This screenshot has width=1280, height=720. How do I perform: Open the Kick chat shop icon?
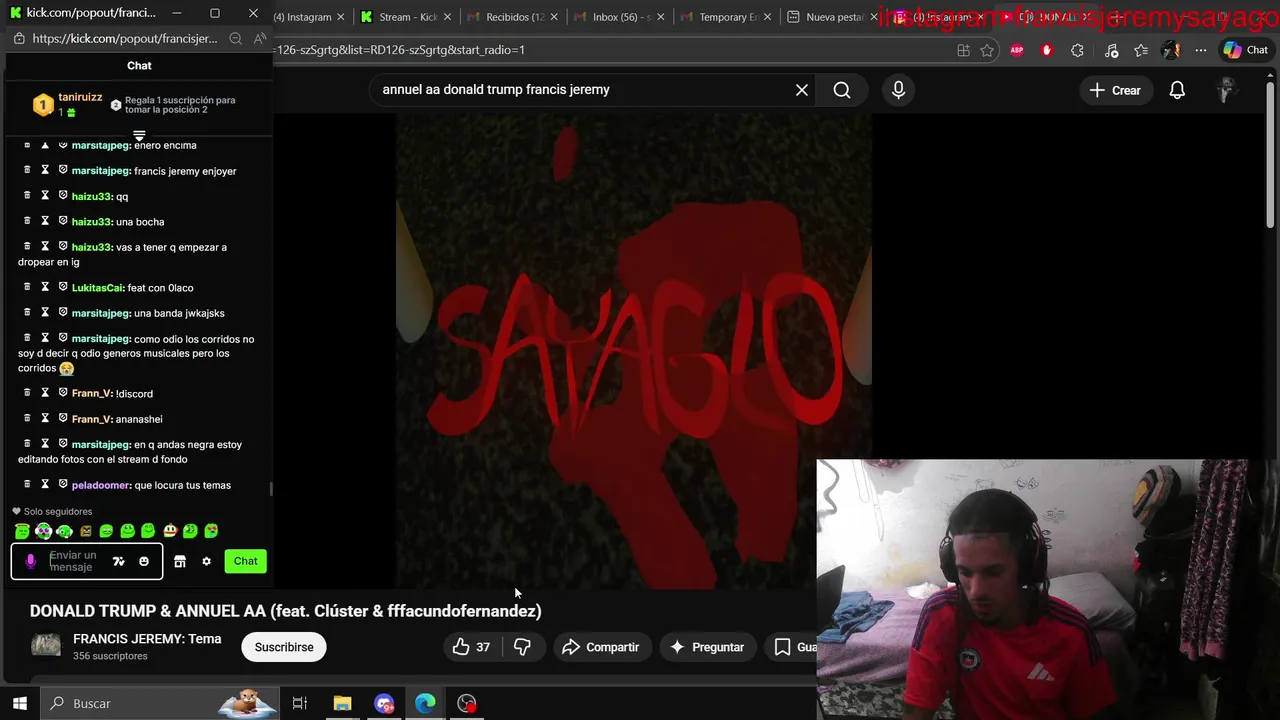click(x=180, y=561)
